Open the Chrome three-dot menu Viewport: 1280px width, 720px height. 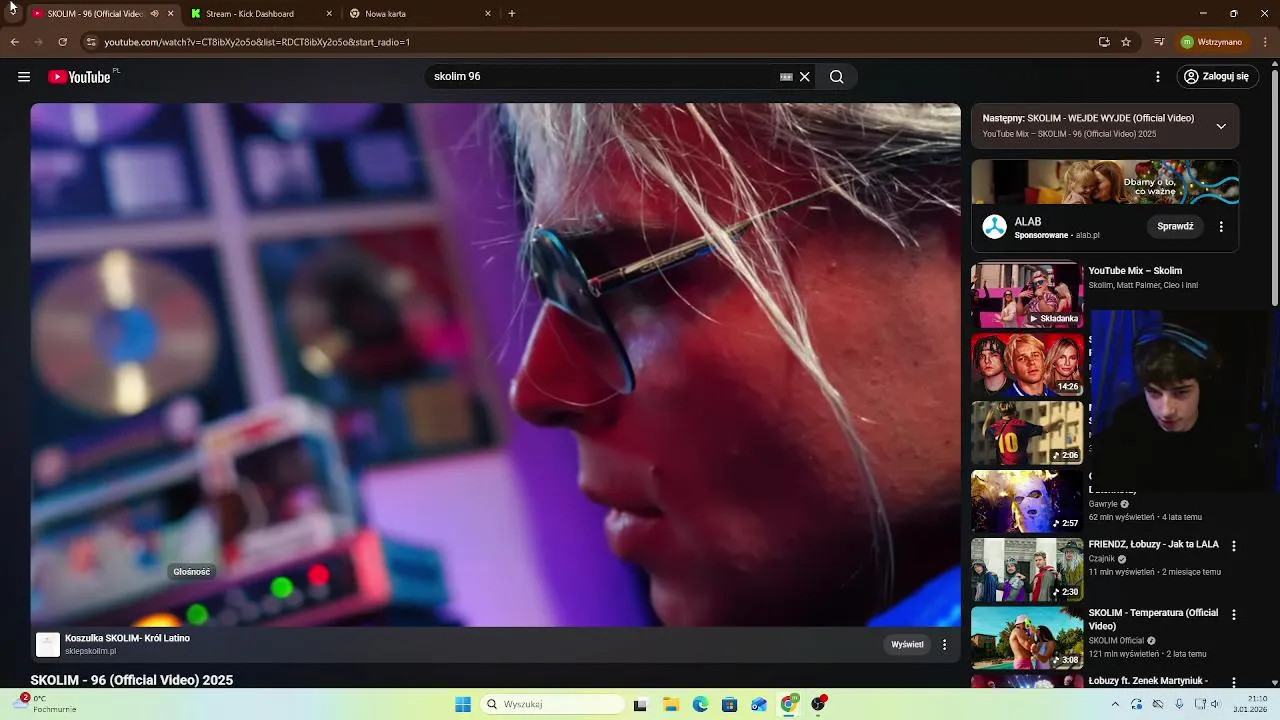(x=1265, y=42)
